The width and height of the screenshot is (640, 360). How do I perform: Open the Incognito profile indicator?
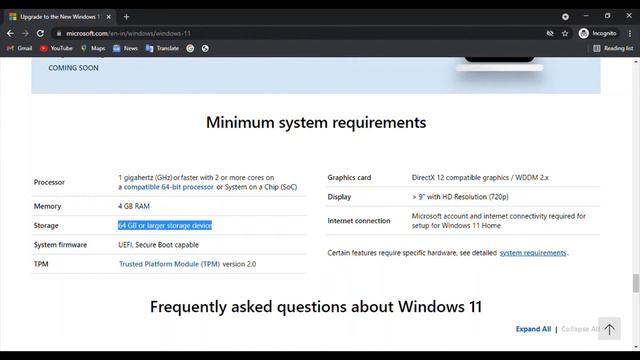(598, 33)
